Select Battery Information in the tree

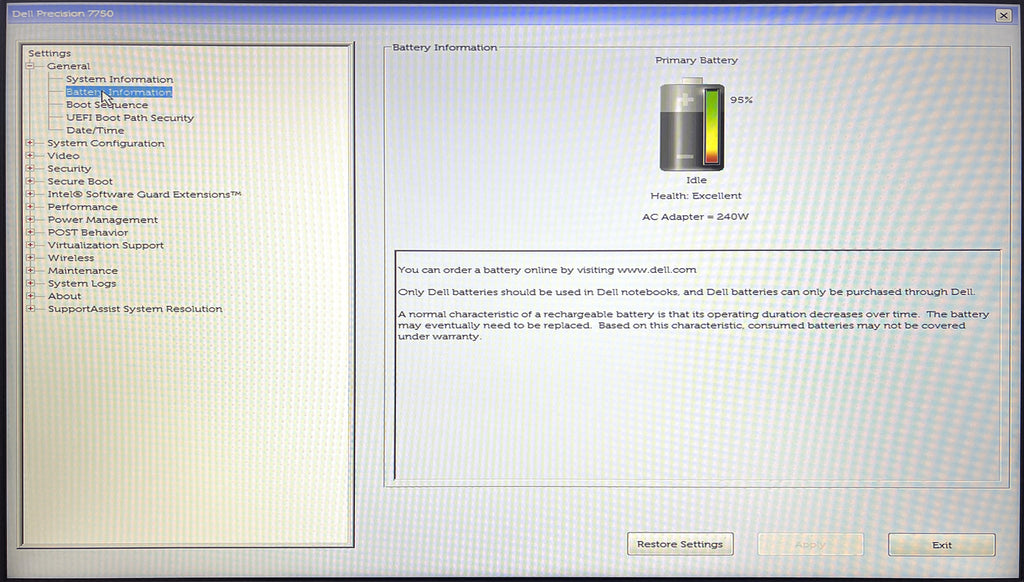click(119, 92)
